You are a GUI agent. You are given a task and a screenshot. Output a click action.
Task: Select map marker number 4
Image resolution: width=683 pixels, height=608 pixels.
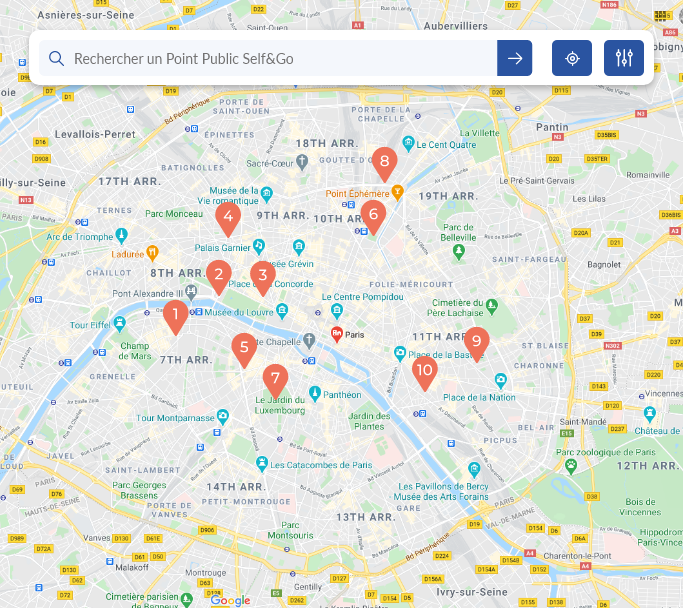click(x=228, y=219)
